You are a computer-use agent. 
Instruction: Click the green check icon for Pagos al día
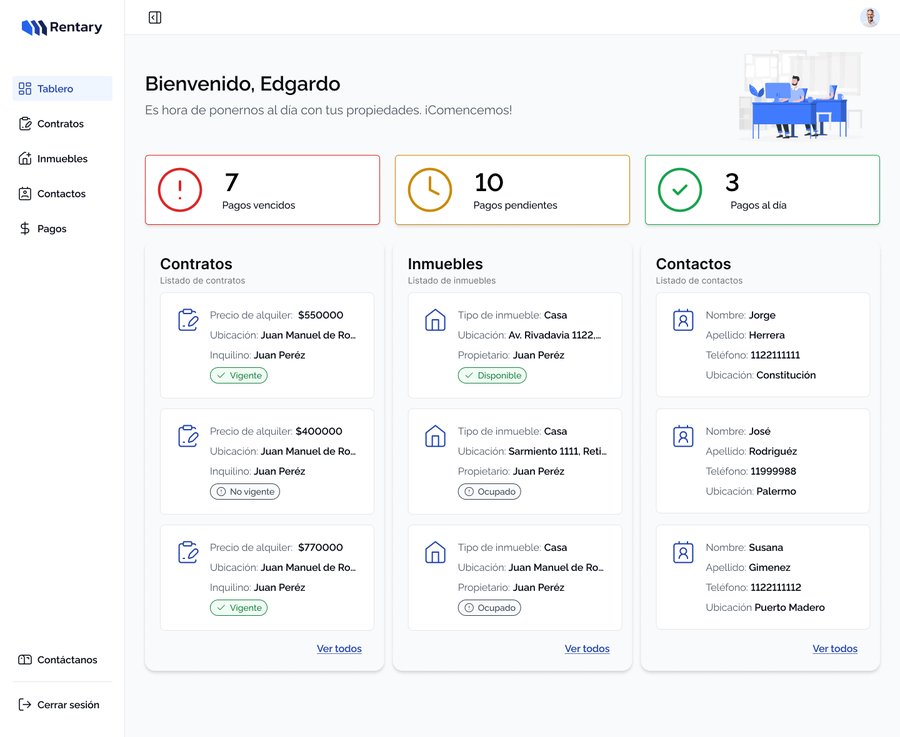680,189
